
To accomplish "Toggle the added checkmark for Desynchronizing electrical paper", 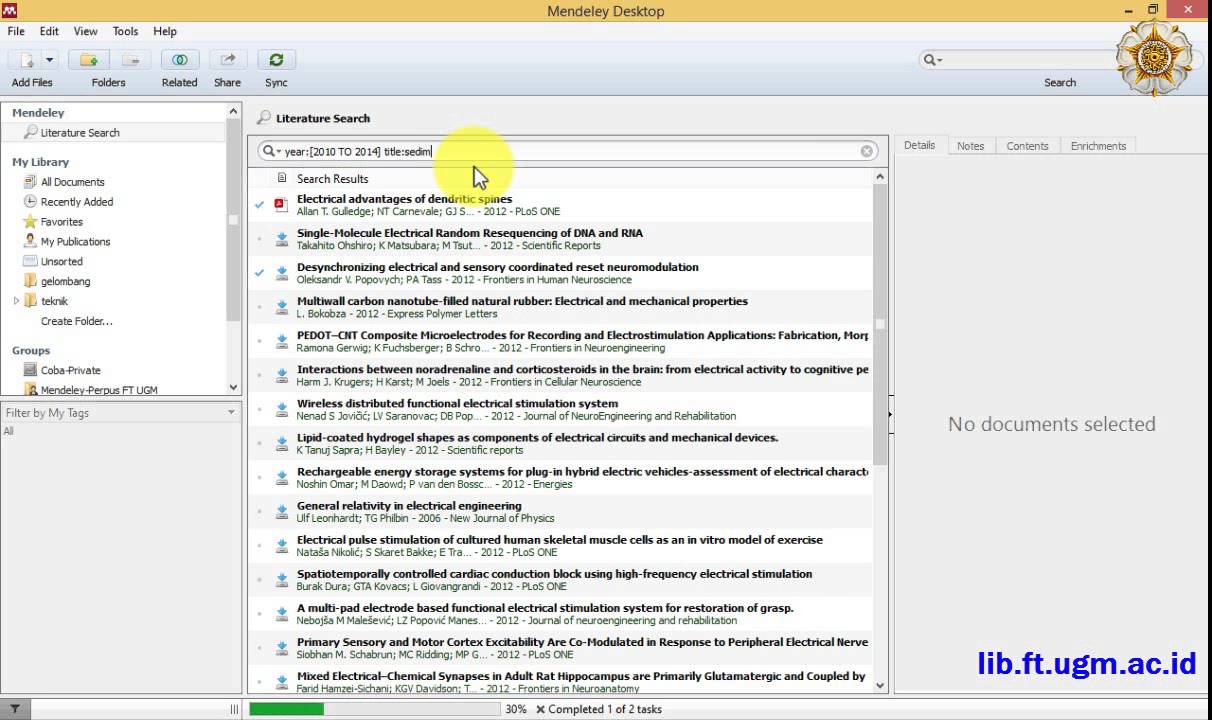I will click(260, 272).
